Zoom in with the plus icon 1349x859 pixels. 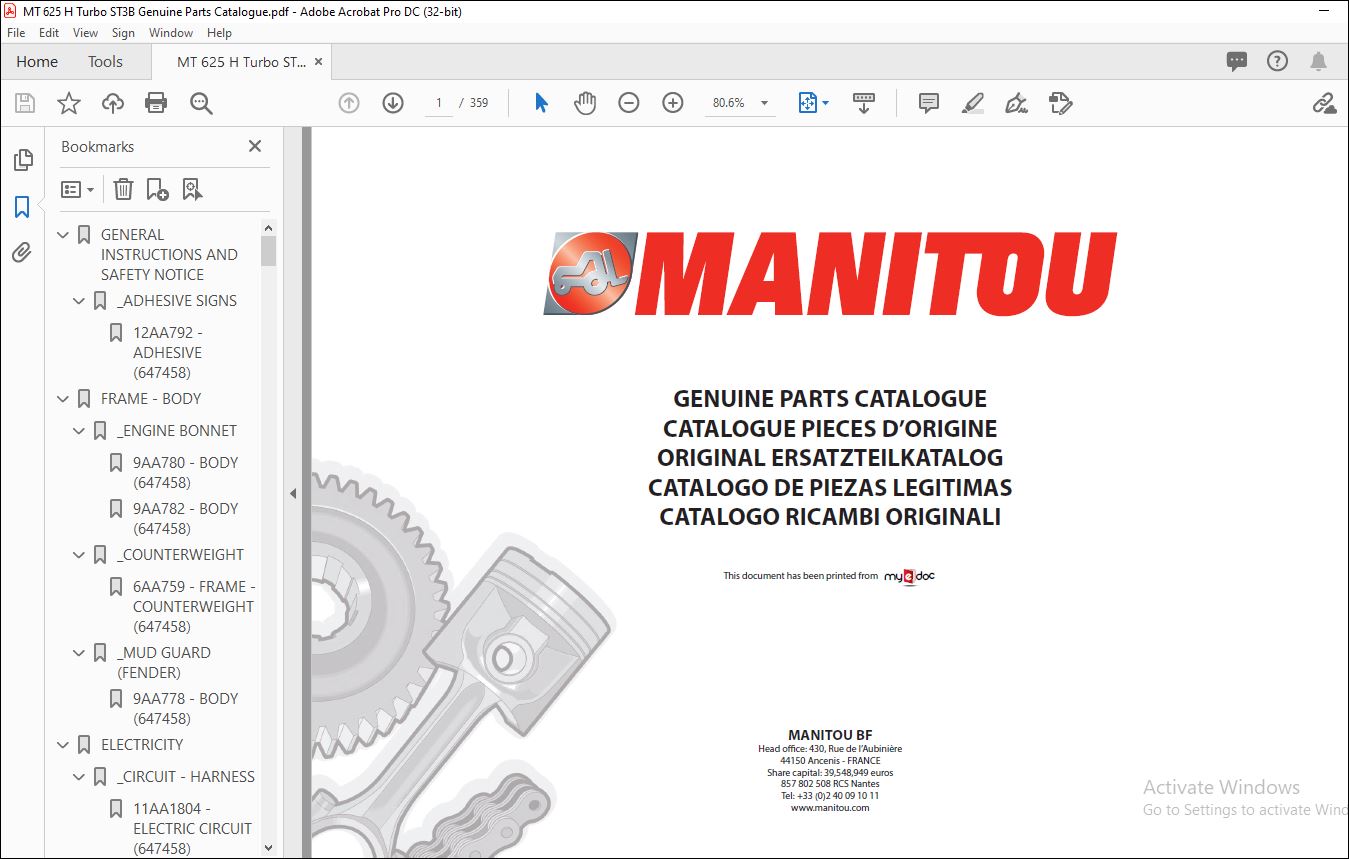tap(673, 103)
